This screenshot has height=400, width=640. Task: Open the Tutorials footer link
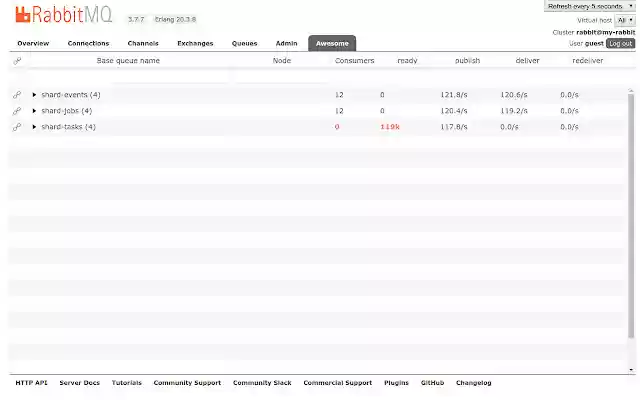click(x=127, y=383)
